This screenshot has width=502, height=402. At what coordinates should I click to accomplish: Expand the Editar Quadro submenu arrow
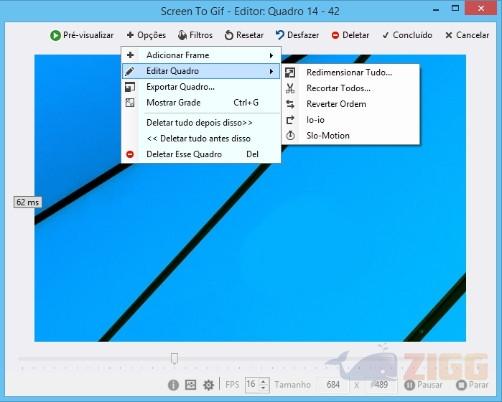click(x=272, y=71)
